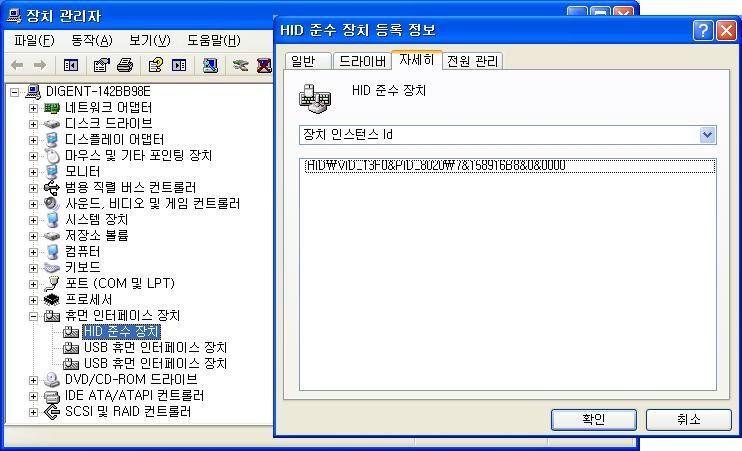Click the back arrow toolbar icon
This screenshot has height=451, width=742.
click(17, 65)
